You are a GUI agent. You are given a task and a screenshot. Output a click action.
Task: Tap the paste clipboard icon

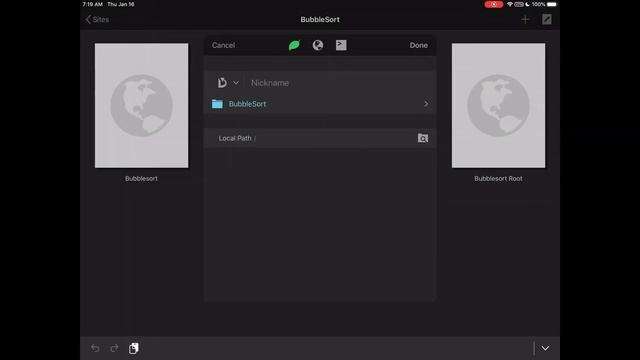point(133,348)
